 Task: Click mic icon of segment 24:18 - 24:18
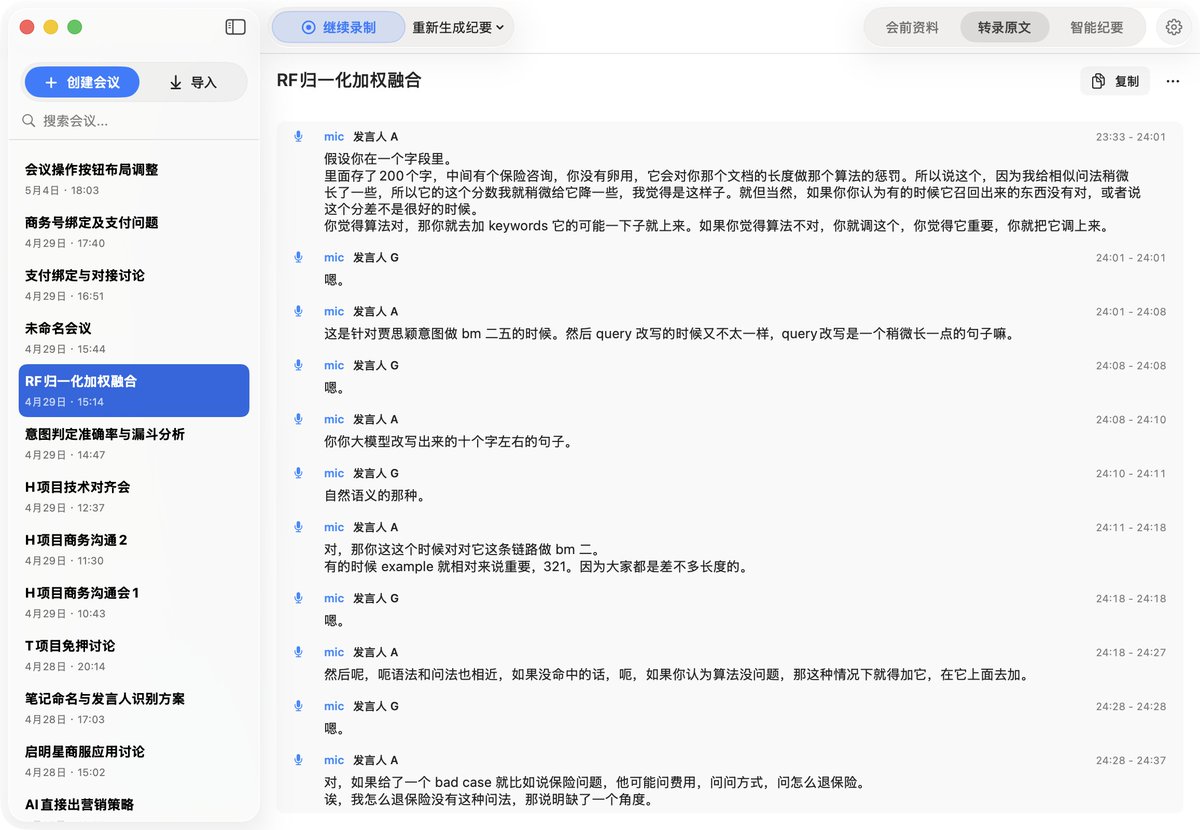[x=298, y=599]
